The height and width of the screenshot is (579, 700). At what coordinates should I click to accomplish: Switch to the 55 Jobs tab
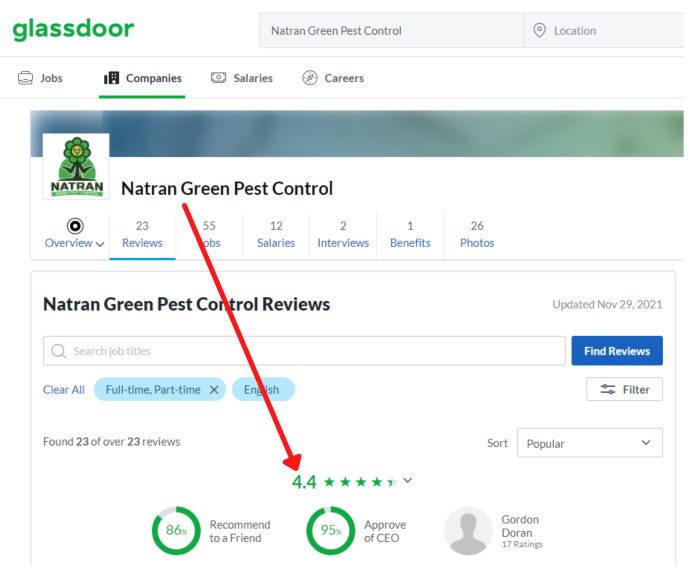pyautogui.click(x=209, y=235)
